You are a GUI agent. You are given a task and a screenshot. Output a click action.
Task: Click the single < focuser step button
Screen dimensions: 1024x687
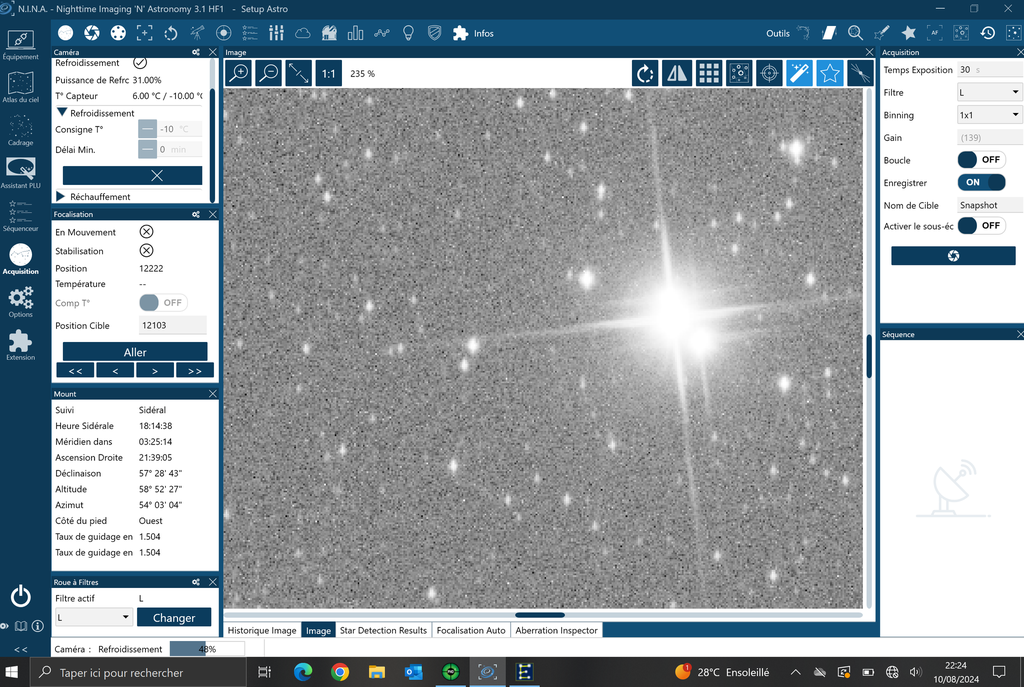[x=115, y=371]
